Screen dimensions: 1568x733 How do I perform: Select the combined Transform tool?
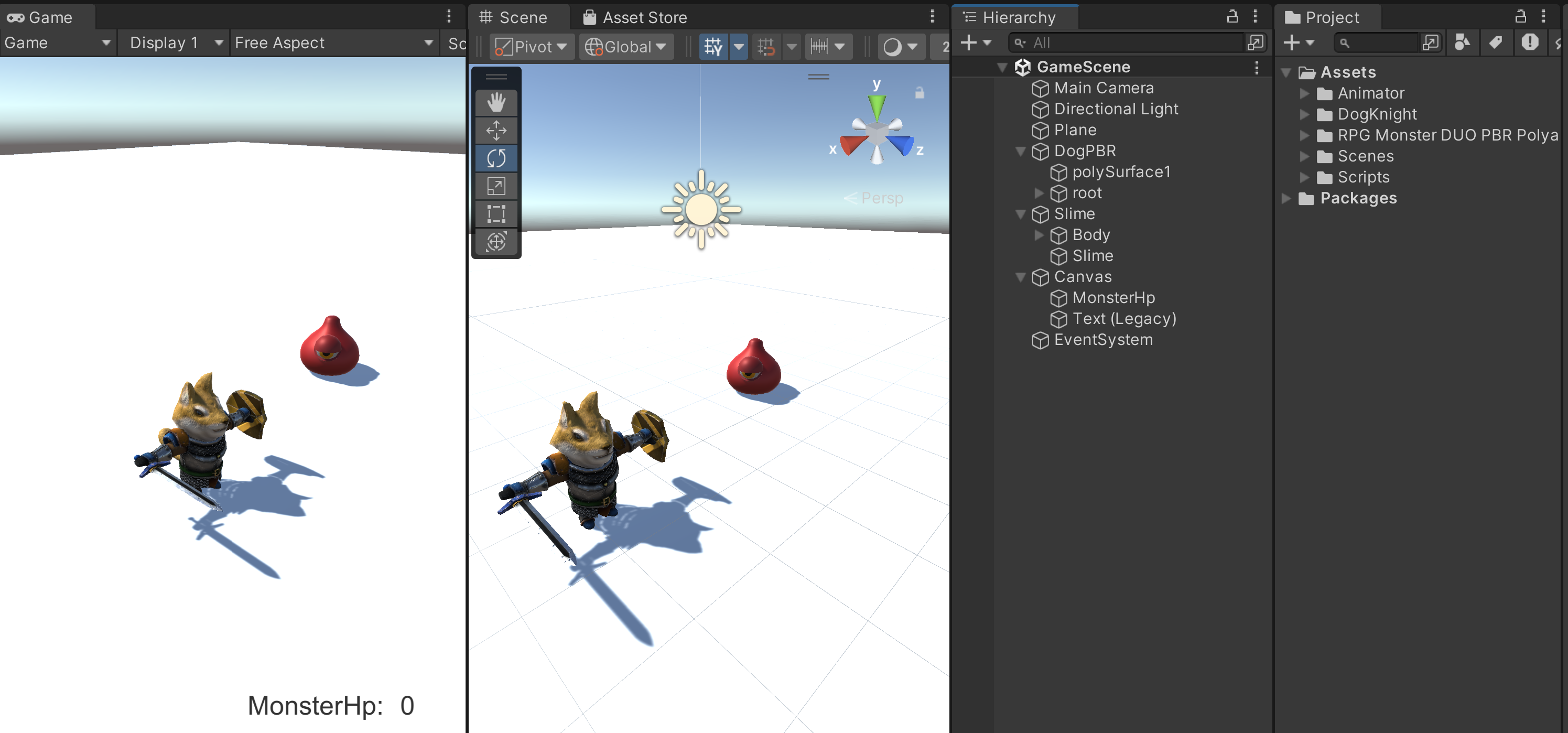(496, 242)
